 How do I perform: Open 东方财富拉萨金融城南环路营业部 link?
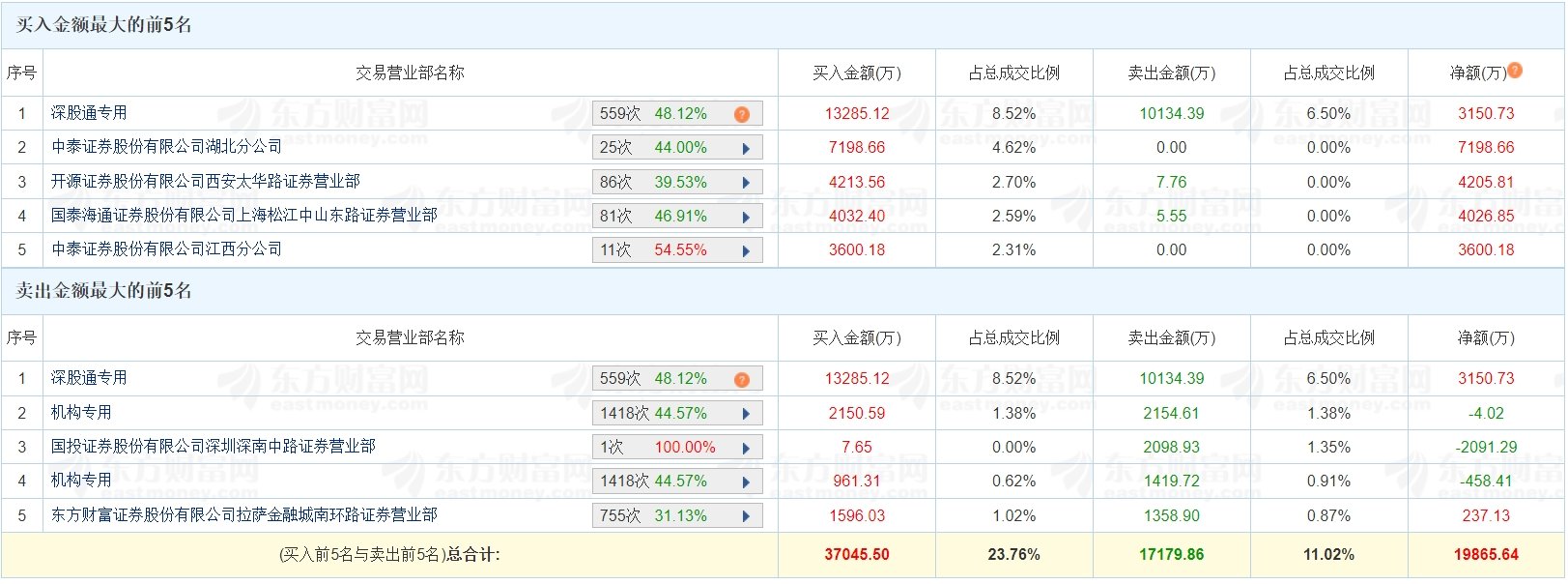243,515
